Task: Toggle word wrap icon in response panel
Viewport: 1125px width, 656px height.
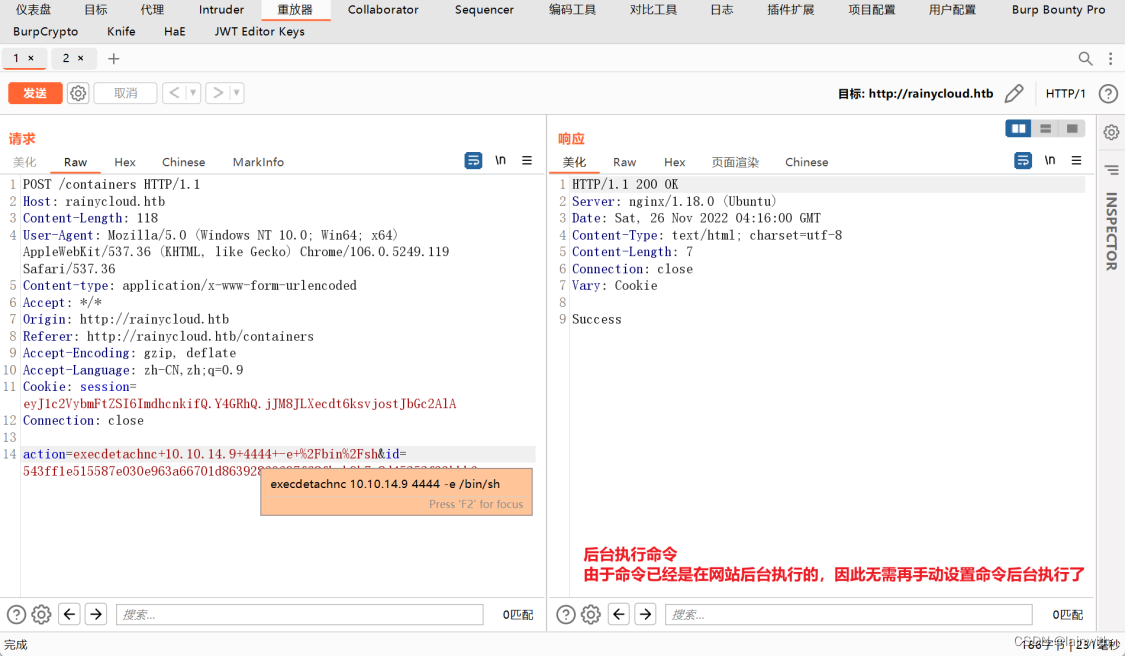Action: click(1023, 161)
